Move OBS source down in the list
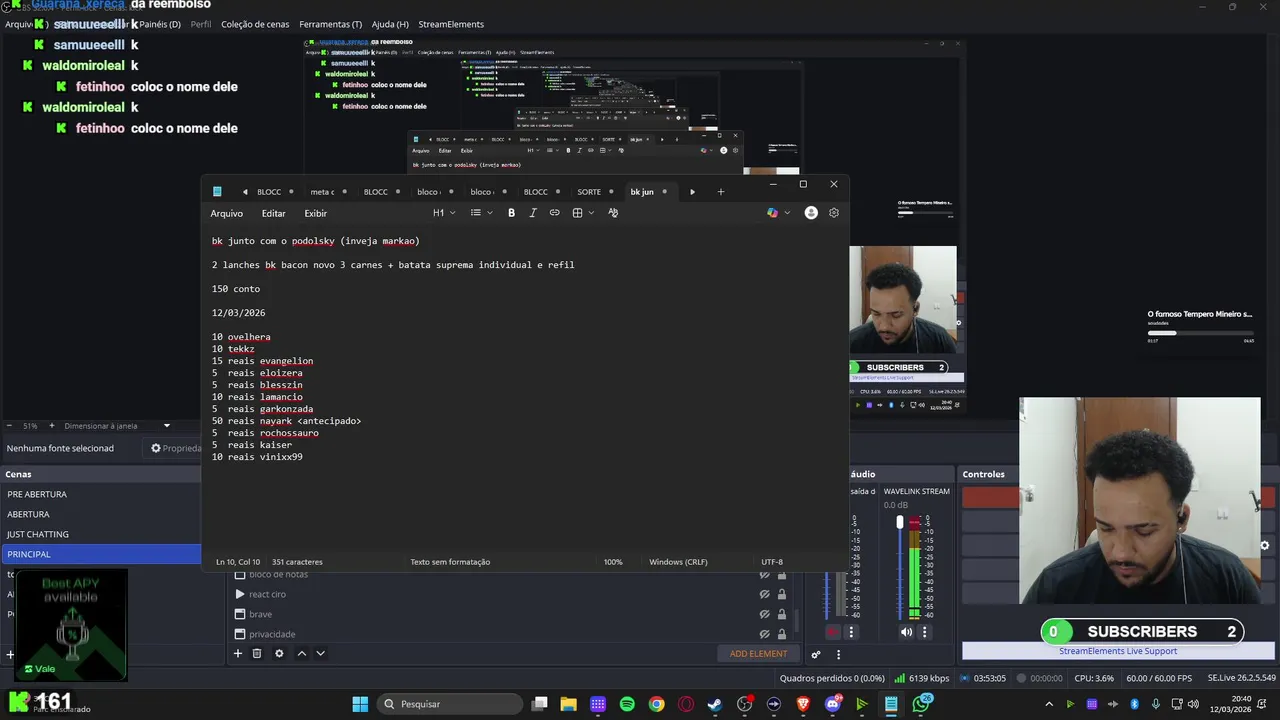The height and width of the screenshot is (720, 1280). click(x=320, y=653)
